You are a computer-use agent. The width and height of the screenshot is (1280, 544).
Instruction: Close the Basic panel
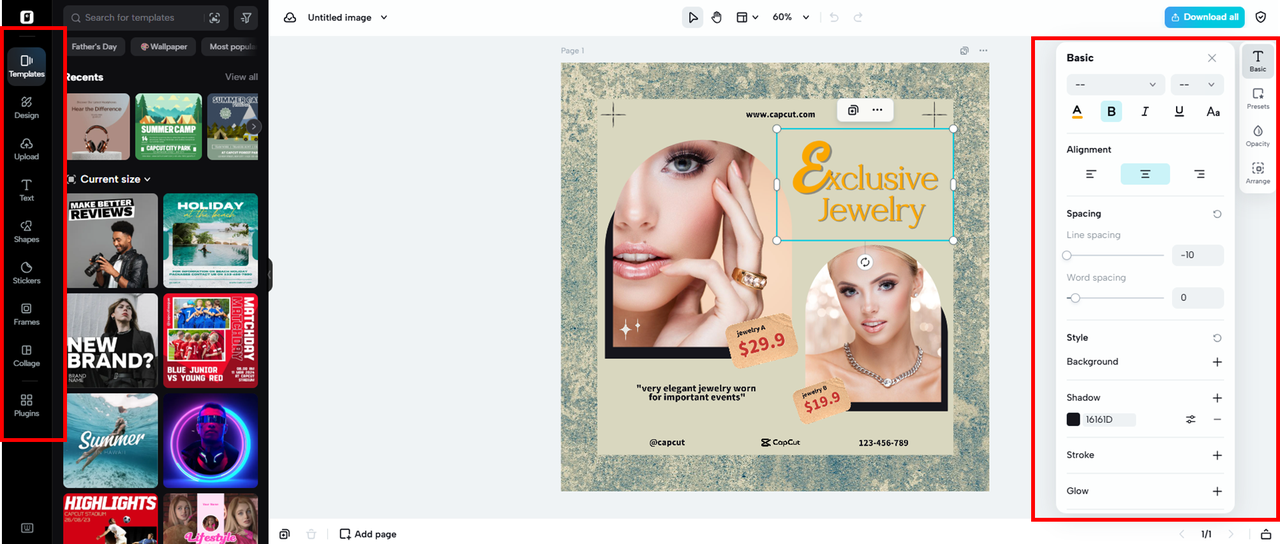tap(1212, 58)
